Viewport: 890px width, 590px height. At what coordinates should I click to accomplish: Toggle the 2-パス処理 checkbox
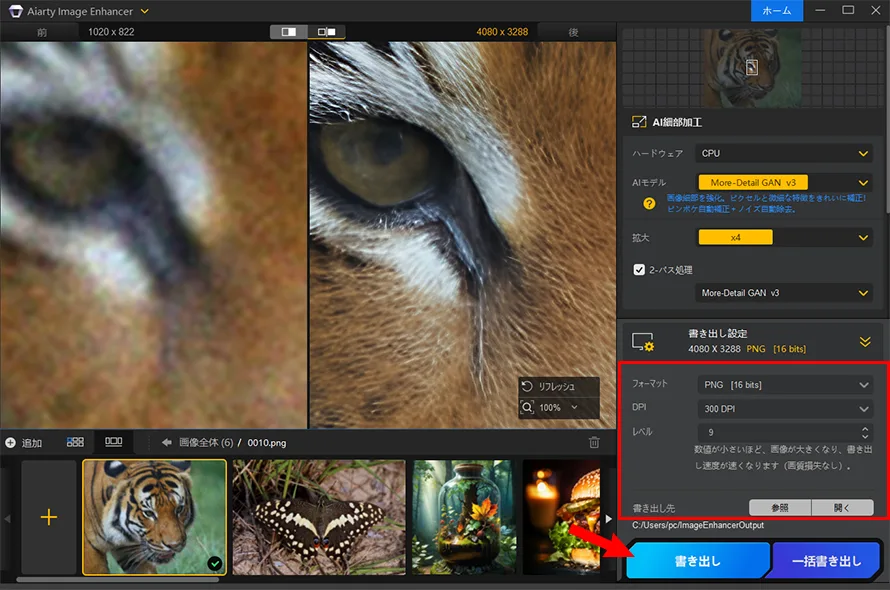click(x=639, y=270)
